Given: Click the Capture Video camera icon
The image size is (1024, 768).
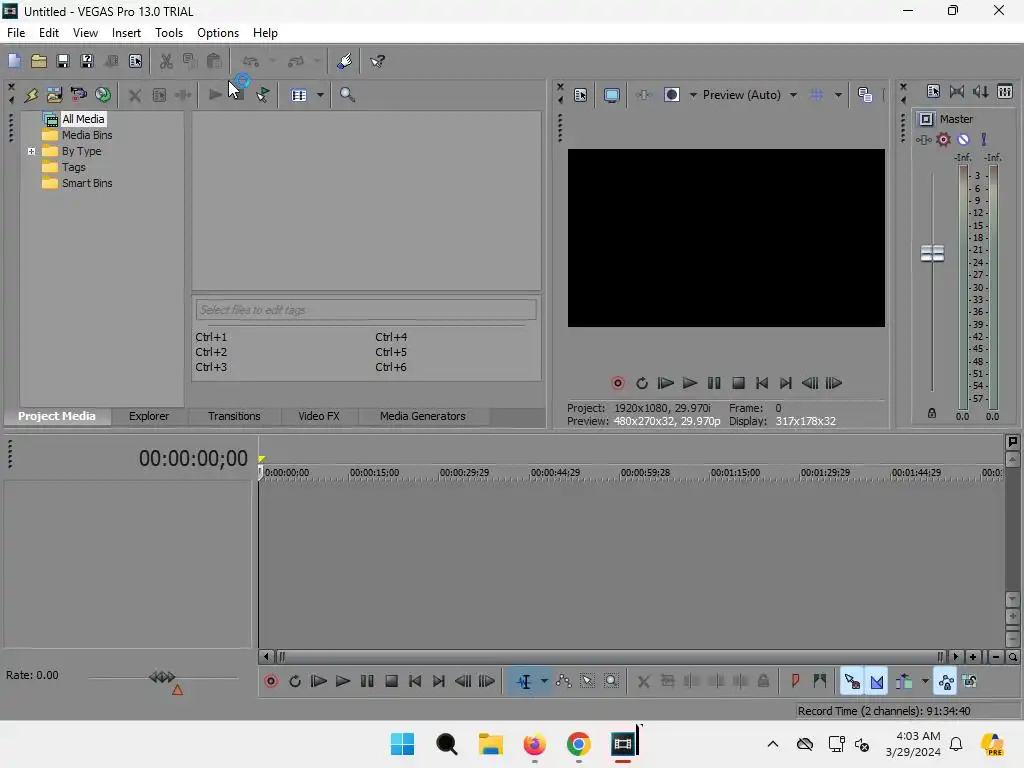Looking at the screenshot, I should (78, 95).
